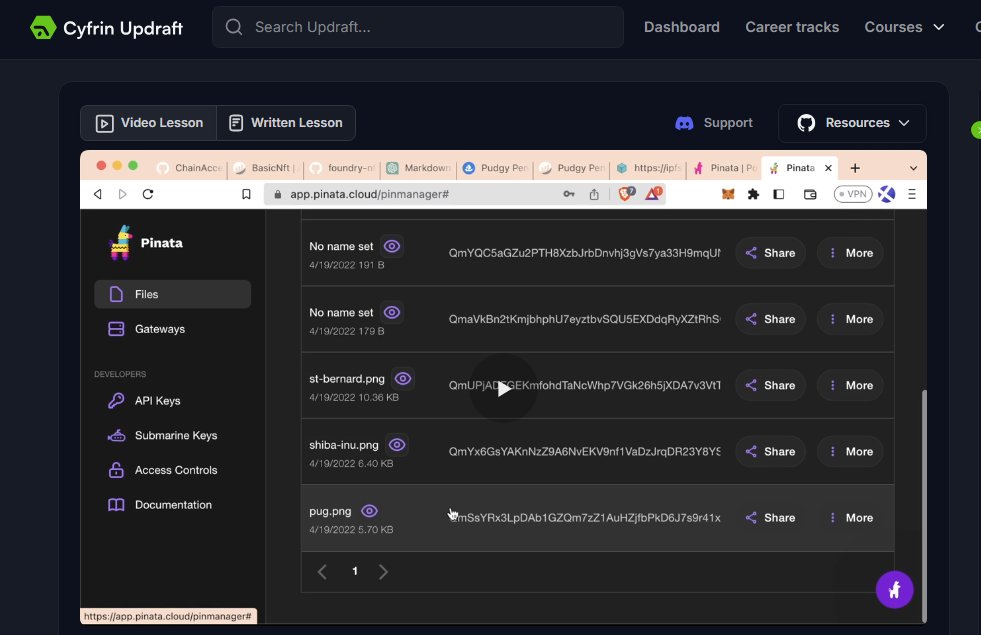Viewport: 981px width, 635px height.
Task: Toggle eye icon for st-bernard.png
Action: (403, 378)
